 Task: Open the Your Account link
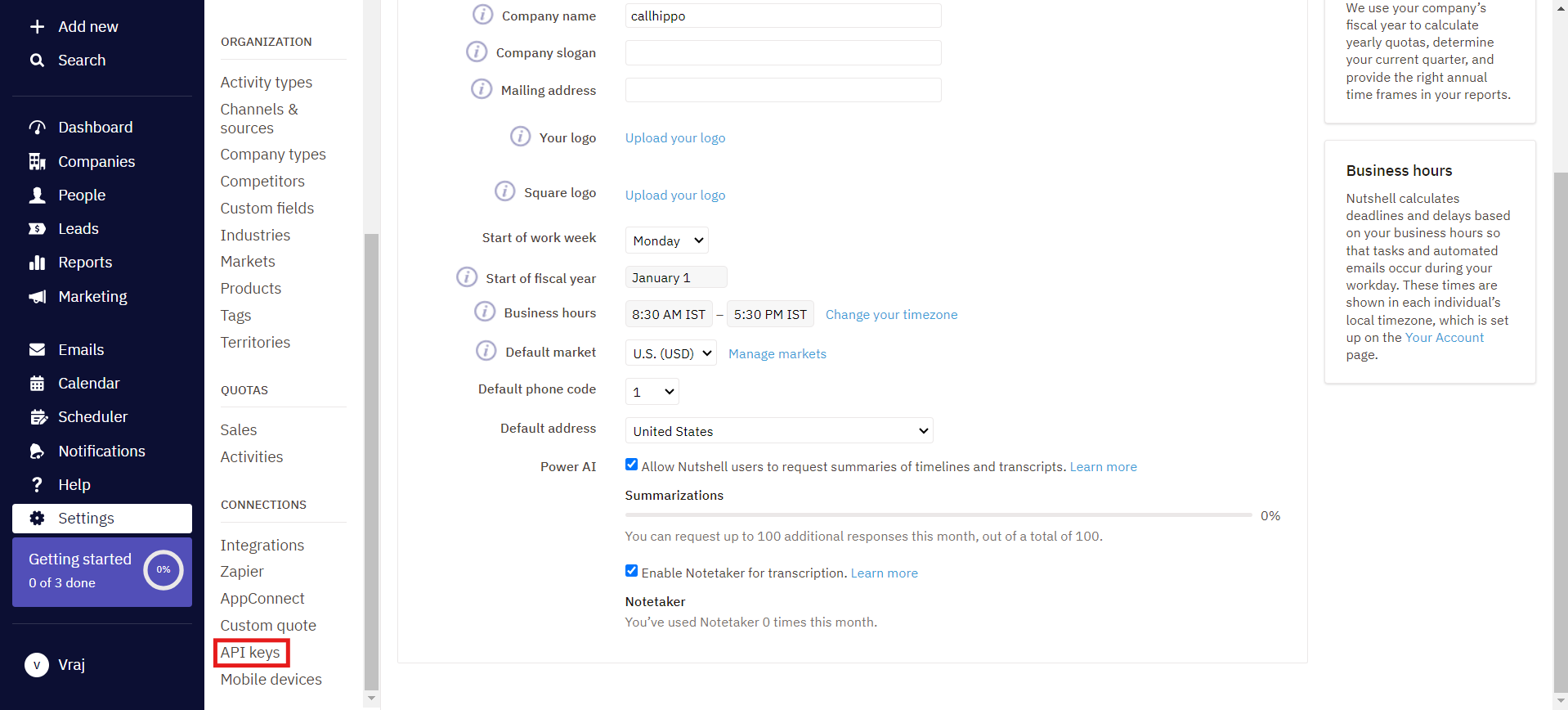1444,338
